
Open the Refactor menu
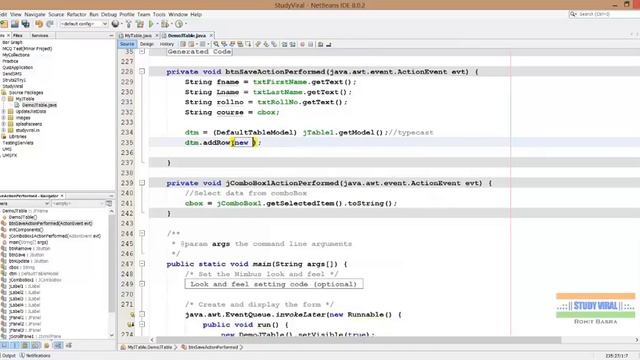coord(77,14)
